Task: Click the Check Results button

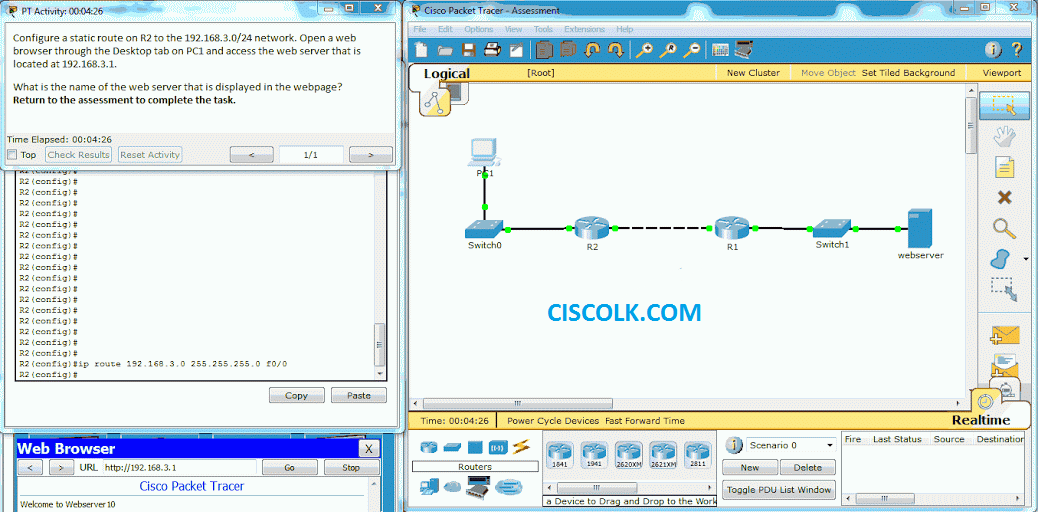Action: tap(79, 154)
